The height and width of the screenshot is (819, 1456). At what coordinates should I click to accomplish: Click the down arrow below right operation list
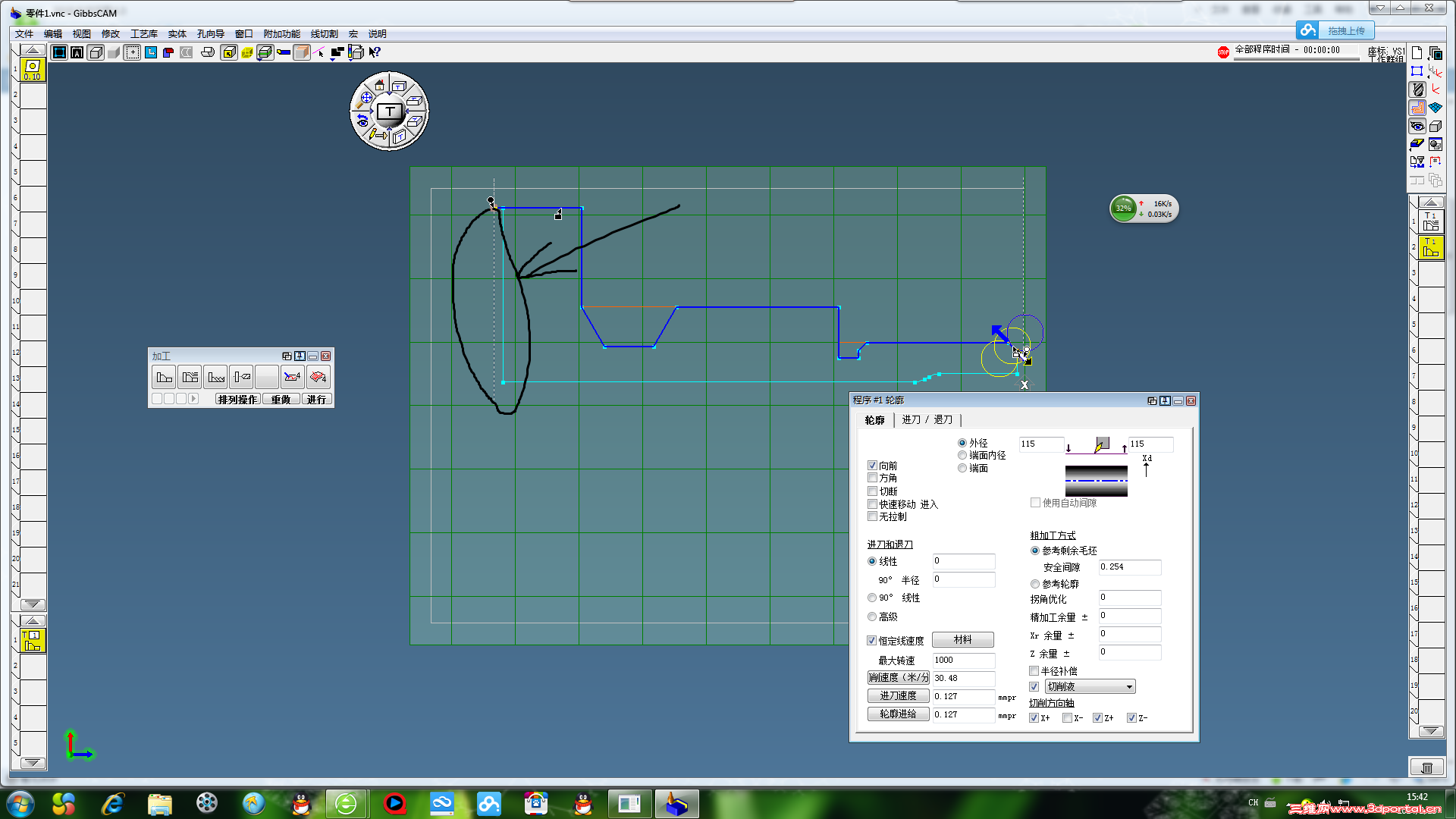[x=1431, y=731]
